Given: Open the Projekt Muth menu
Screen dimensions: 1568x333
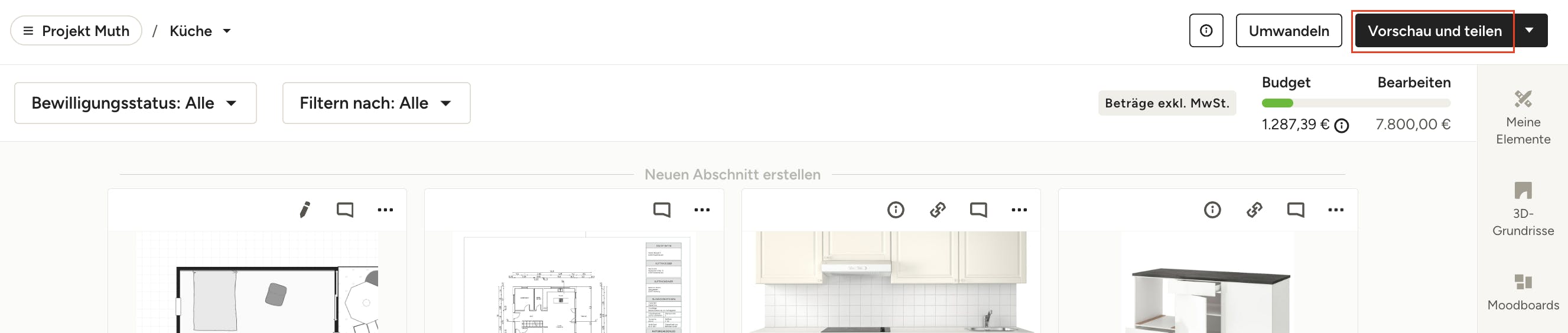Looking at the screenshot, I should (x=76, y=31).
